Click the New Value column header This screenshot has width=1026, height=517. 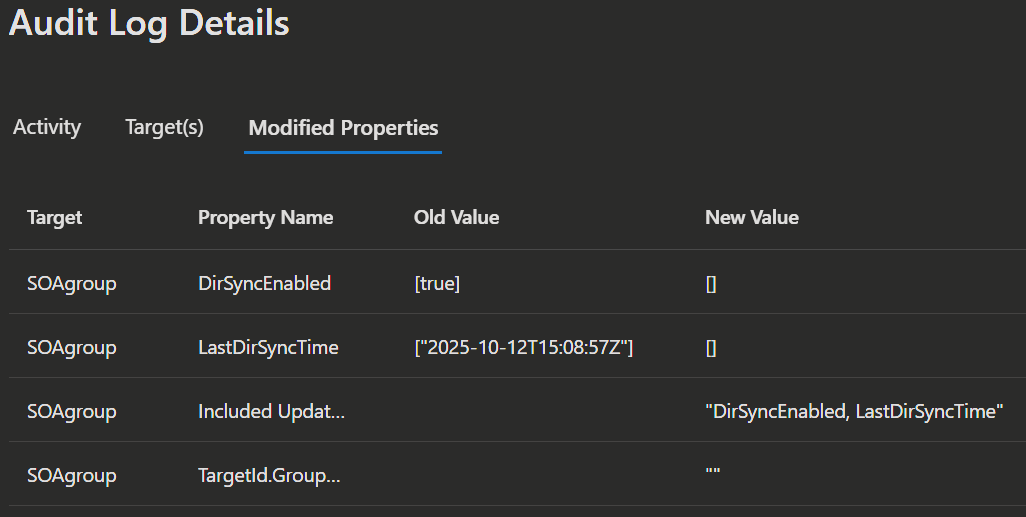[751, 218]
